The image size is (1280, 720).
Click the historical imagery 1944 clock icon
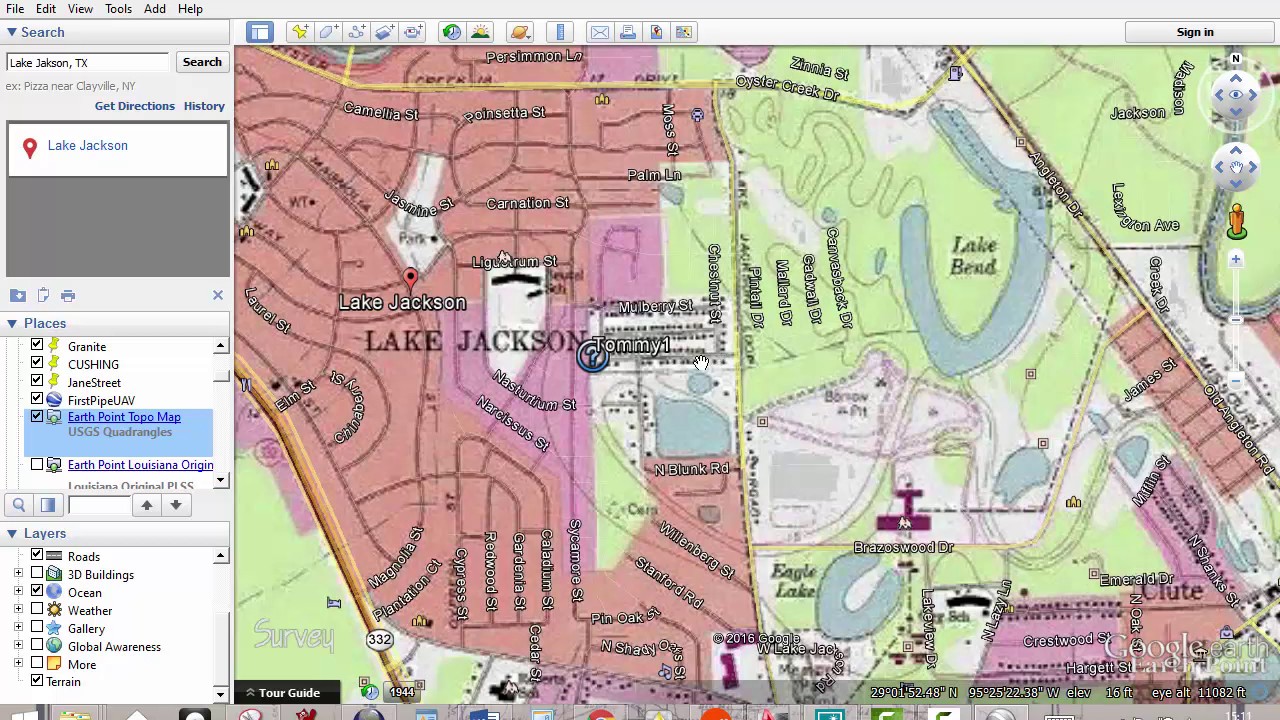click(369, 692)
